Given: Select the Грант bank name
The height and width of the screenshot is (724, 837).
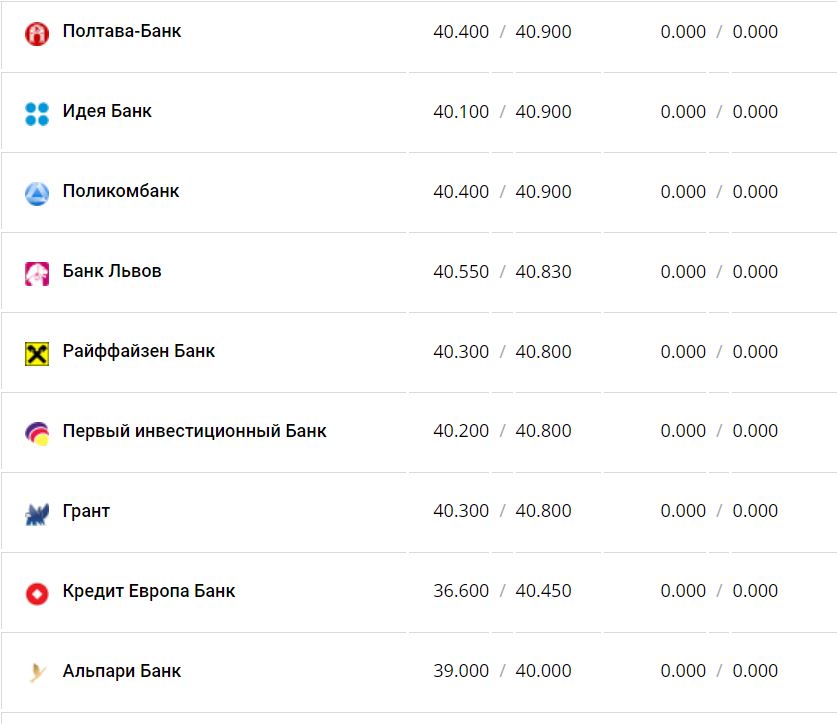Looking at the screenshot, I should pos(86,511).
